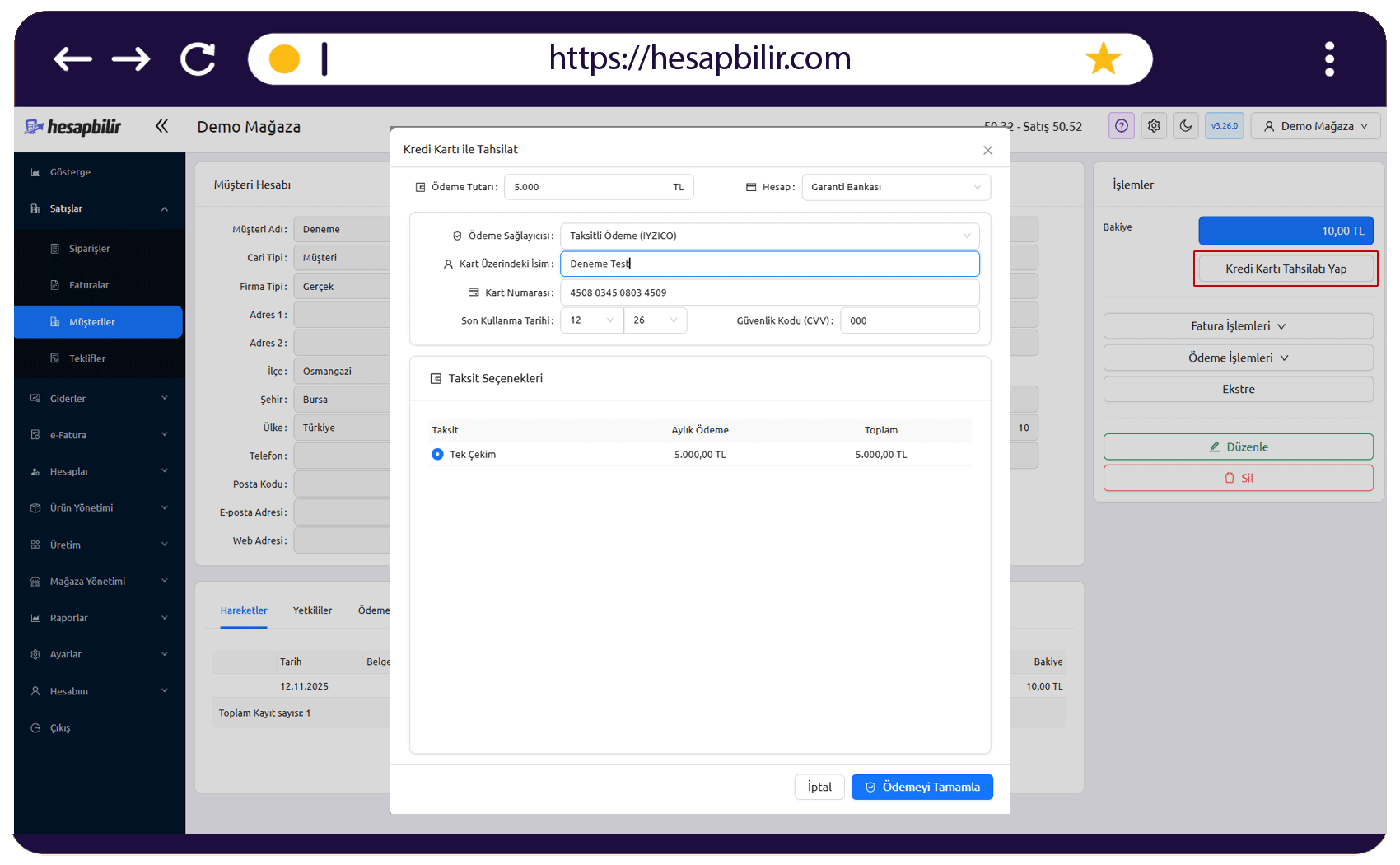Collapse the sidebar with double-chevron icon
Image resolution: width=1400 pixels, height=865 pixels.
(161, 126)
